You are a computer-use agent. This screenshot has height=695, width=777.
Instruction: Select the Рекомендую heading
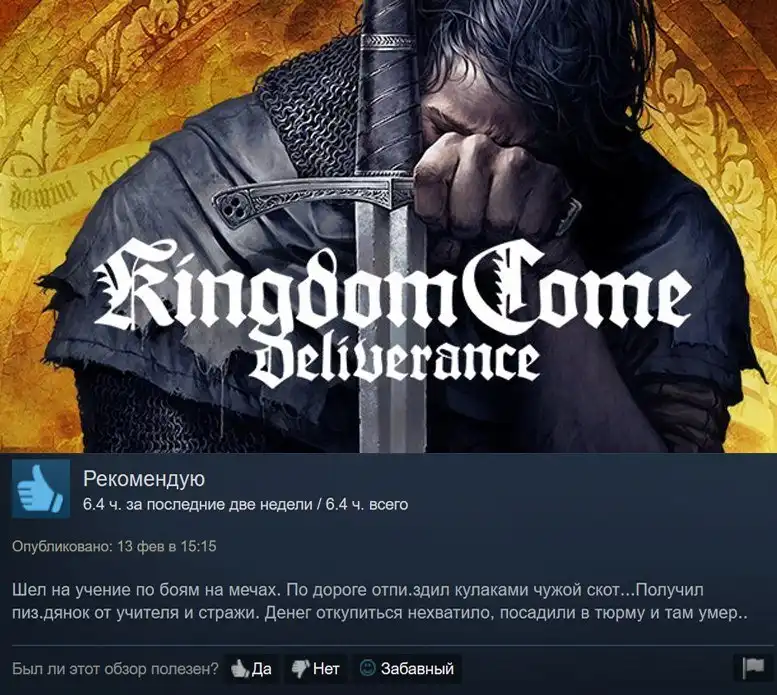point(144,479)
